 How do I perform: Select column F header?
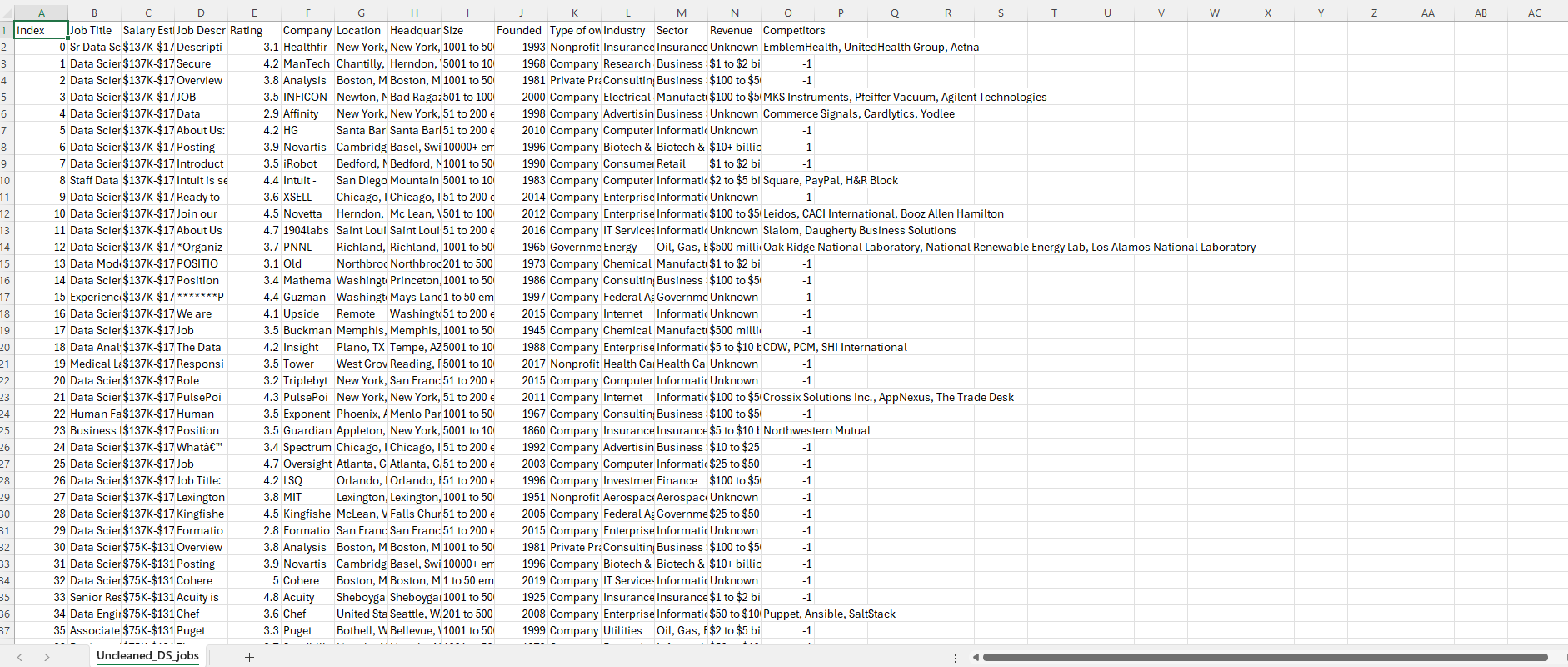point(307,13)
